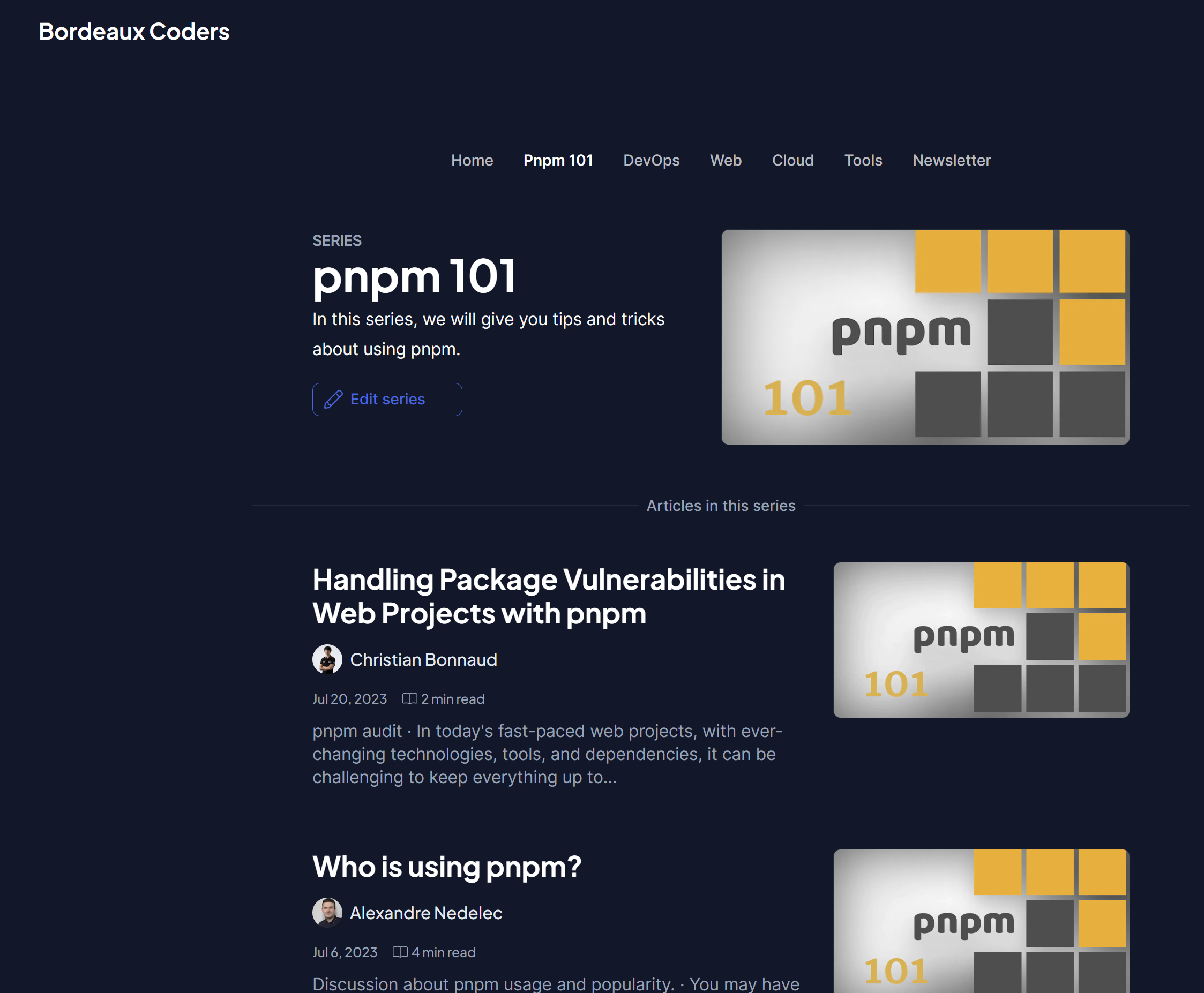Viewport: 1204px width, 993px height.
Task: Click the Web navigation entry
Action: 725,161
